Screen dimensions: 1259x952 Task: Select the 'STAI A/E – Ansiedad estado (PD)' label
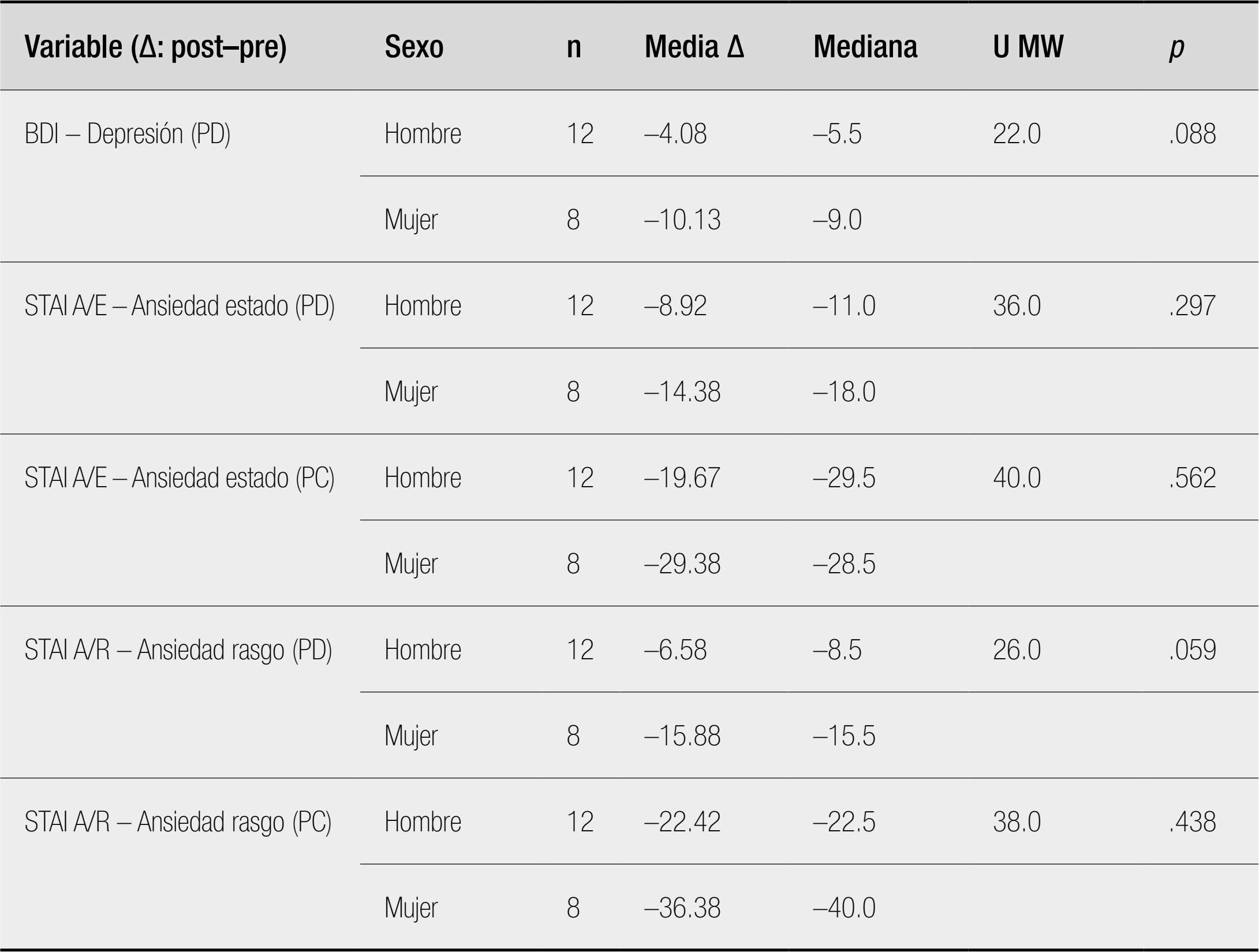180,306
